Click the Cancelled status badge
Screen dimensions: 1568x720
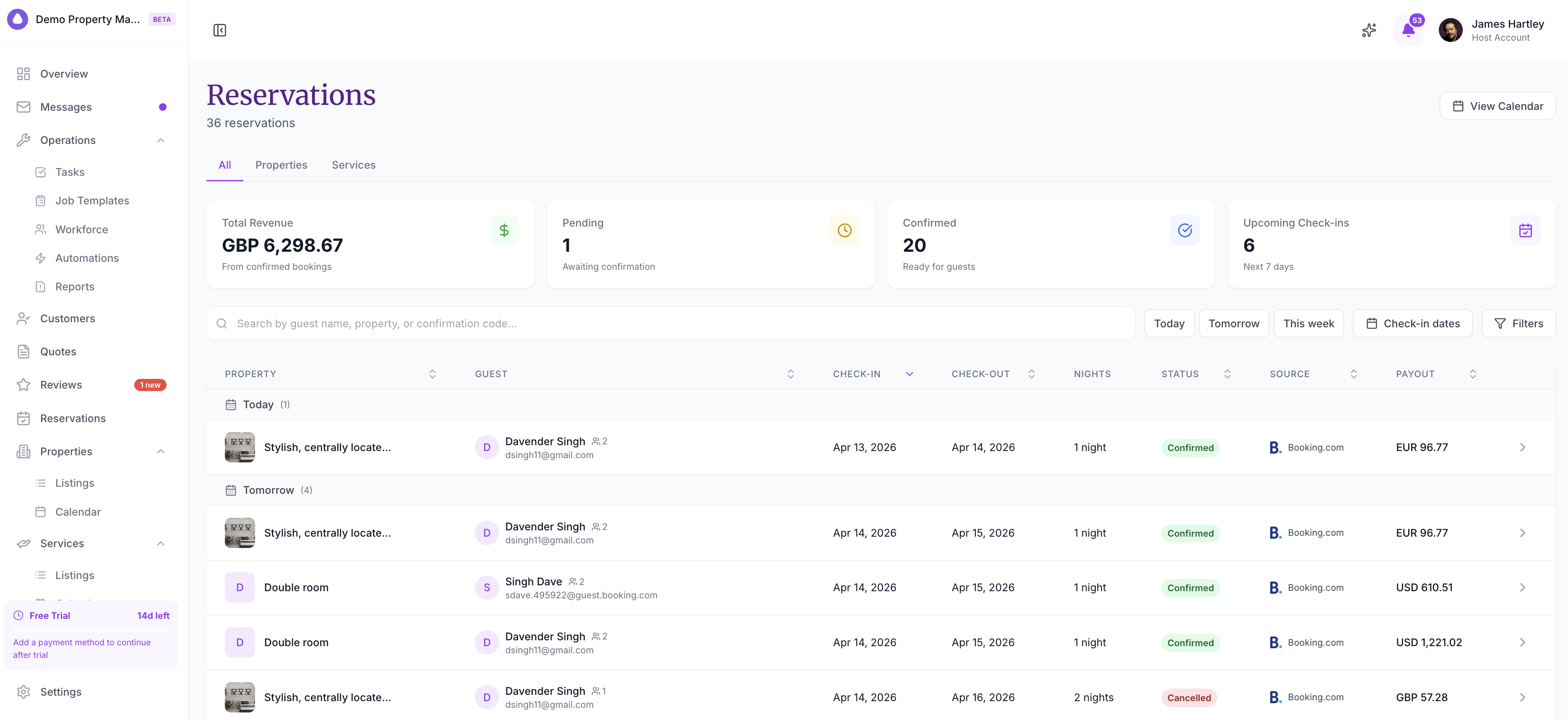tap(1189, 697)
